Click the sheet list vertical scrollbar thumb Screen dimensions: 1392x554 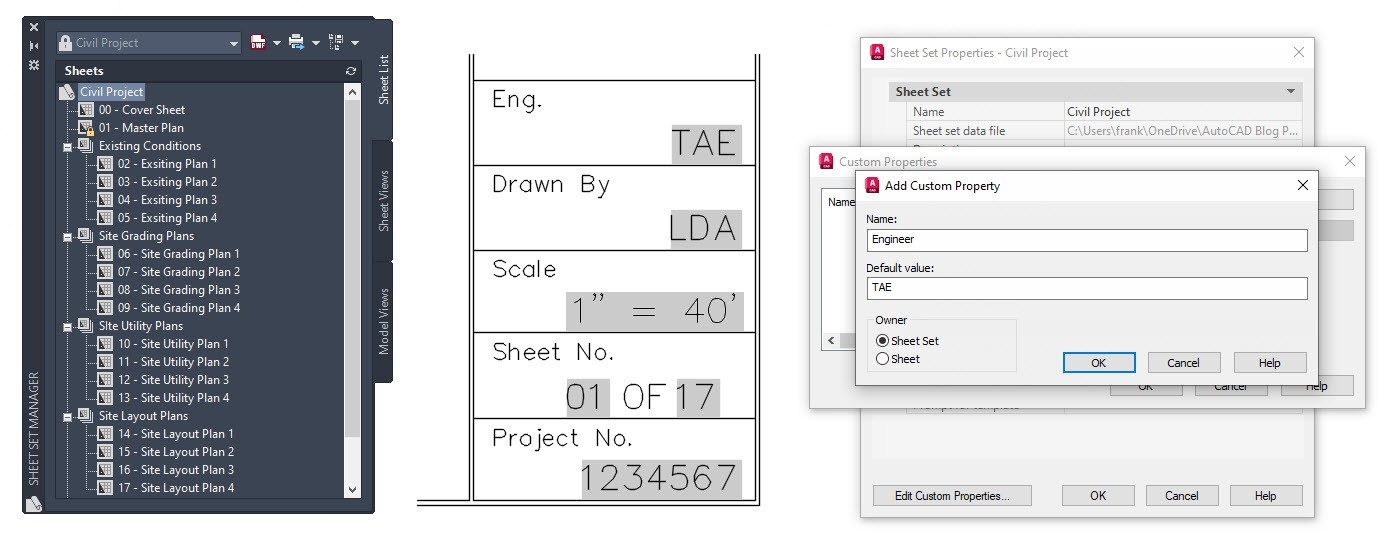(352, 270)
